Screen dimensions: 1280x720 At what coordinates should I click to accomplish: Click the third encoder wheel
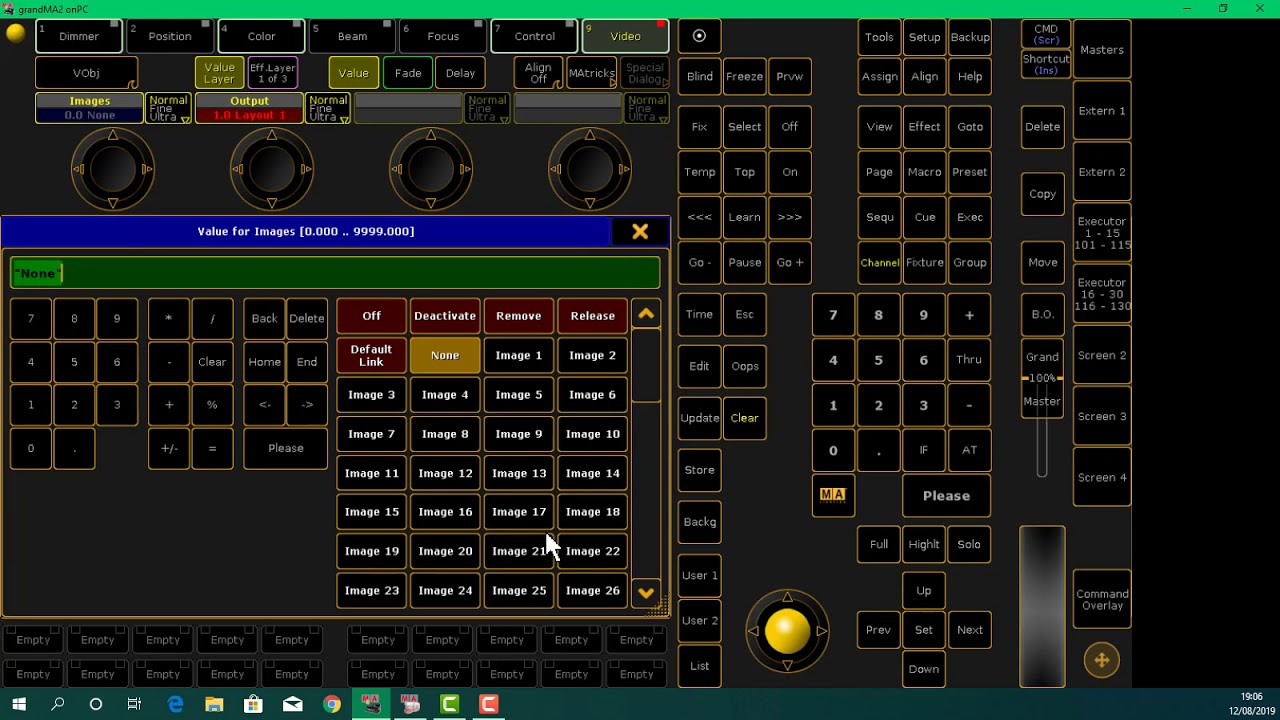point(431,170)
